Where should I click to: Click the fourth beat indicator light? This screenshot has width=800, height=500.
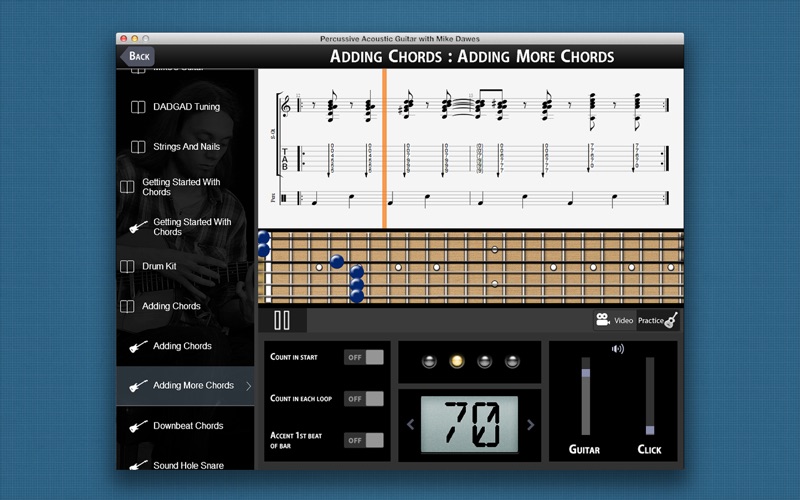(512, 361)
